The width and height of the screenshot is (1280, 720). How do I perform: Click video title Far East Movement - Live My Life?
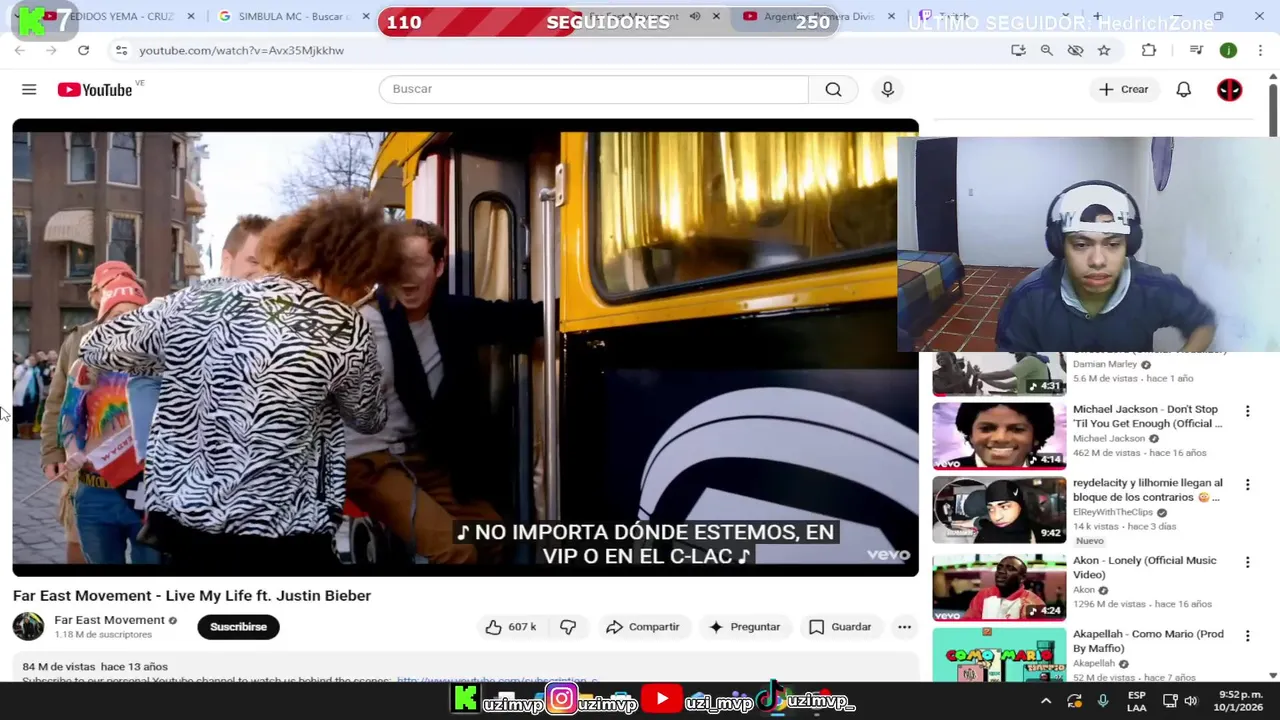192,595
